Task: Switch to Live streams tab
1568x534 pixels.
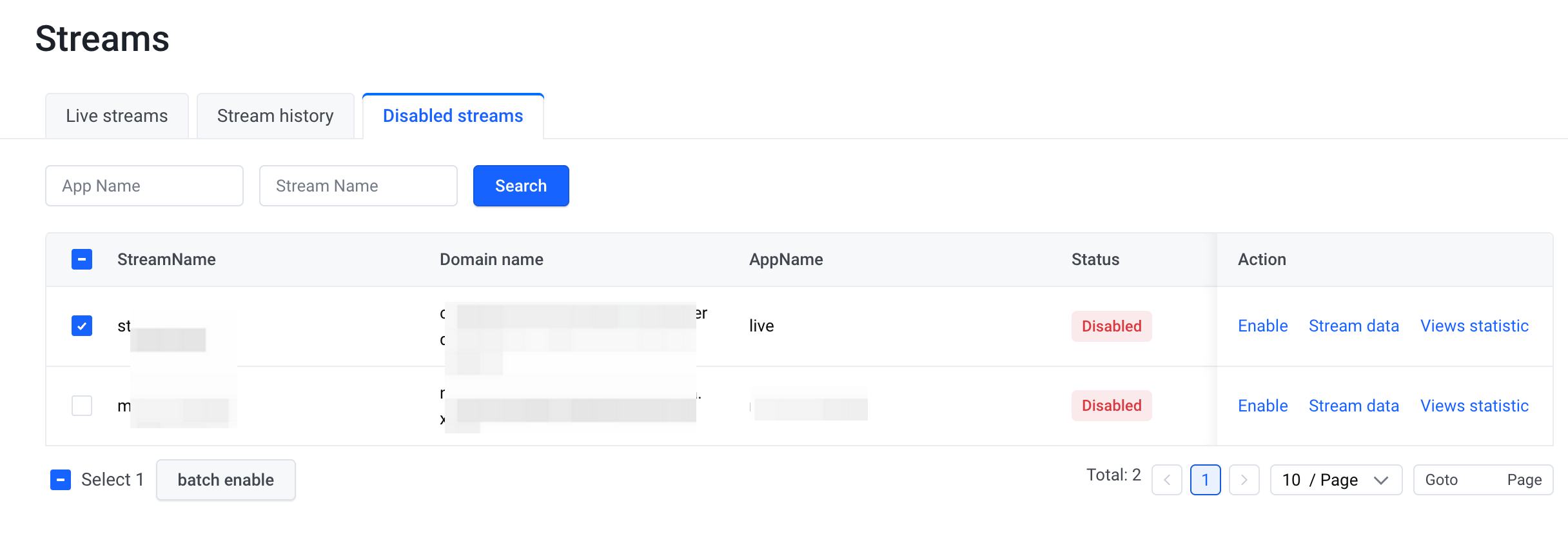Action: [x=117, y=116]
